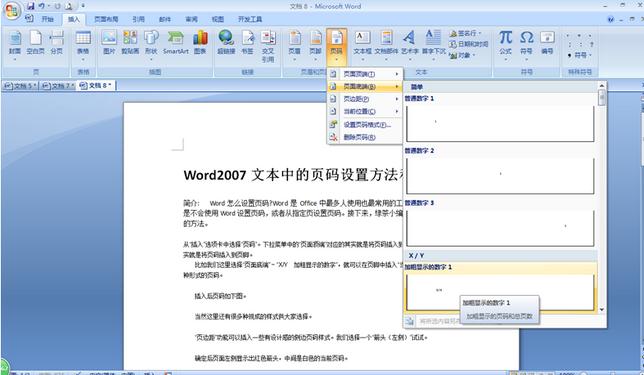Click the Undo icon in quick access toolbar
This screenshot has height=375, width=644.
[41, 6]
